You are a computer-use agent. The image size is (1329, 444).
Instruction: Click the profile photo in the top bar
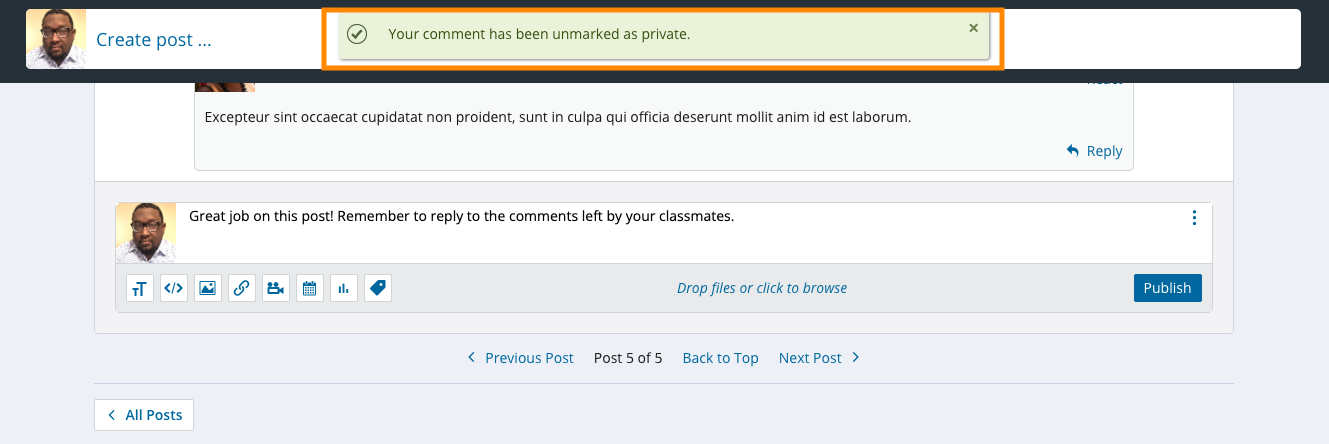coord(56,39)
